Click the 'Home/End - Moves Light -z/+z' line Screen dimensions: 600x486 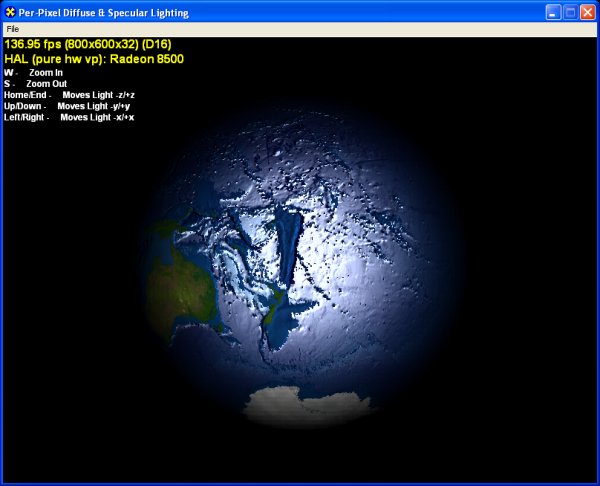click(69, 95)
